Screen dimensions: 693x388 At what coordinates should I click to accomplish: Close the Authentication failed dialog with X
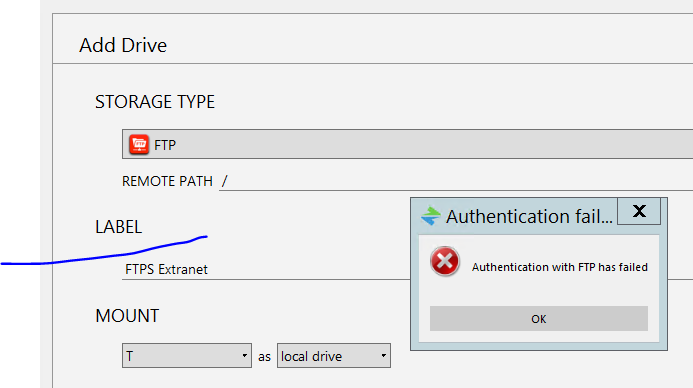coord(639,211)
